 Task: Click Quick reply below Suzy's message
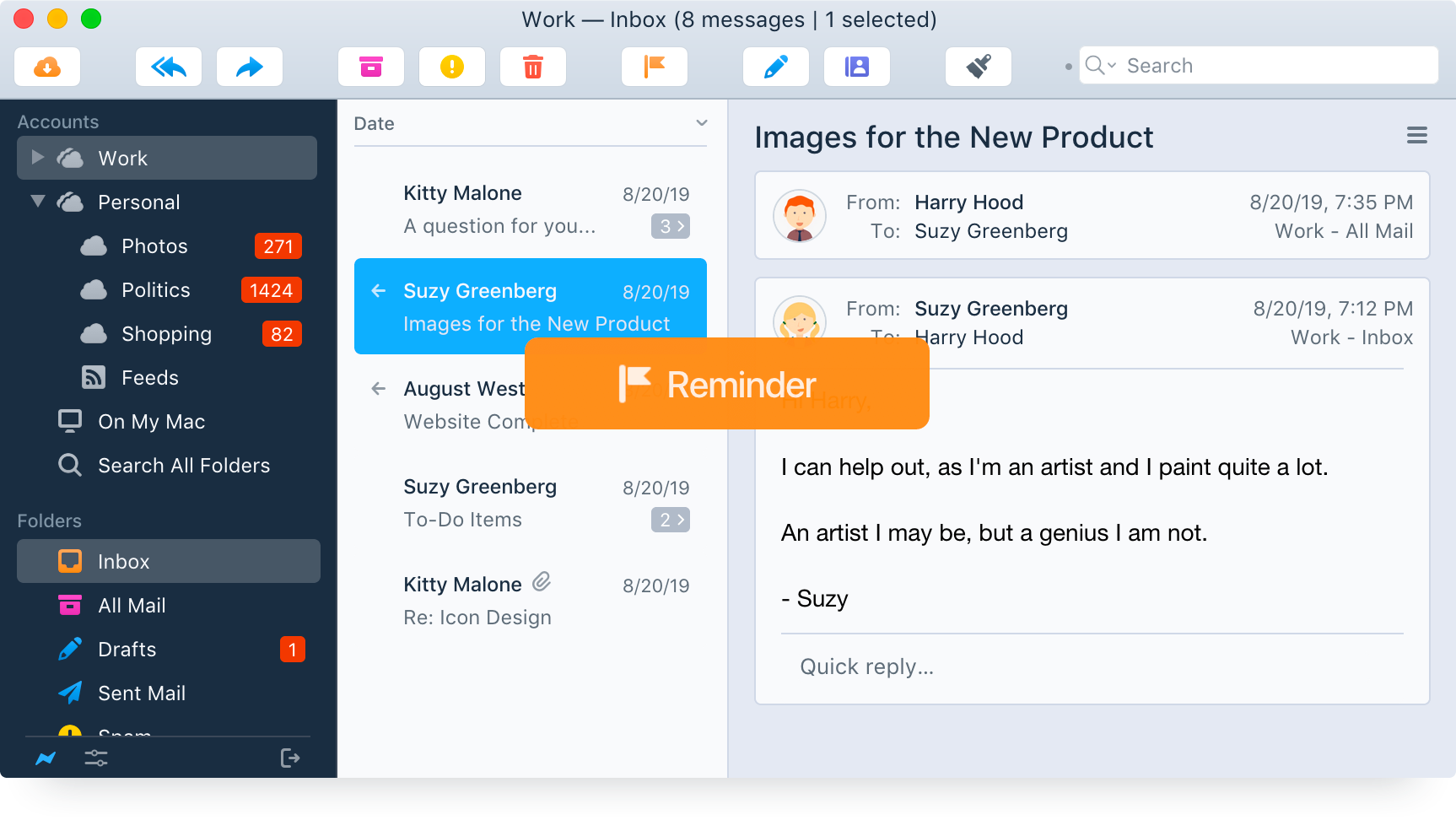tap(866, 666)
